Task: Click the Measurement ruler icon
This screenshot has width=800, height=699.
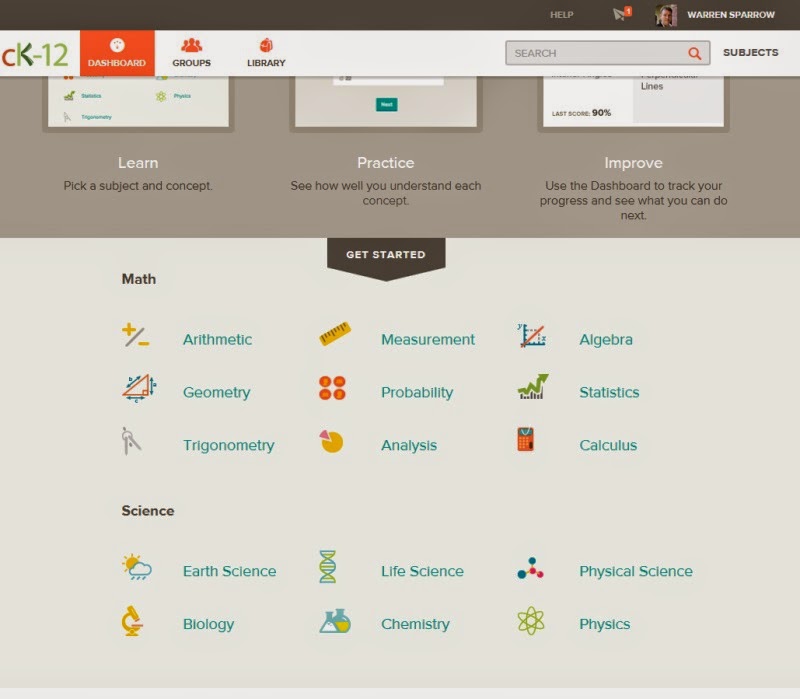Action: (x=335, y=334)
